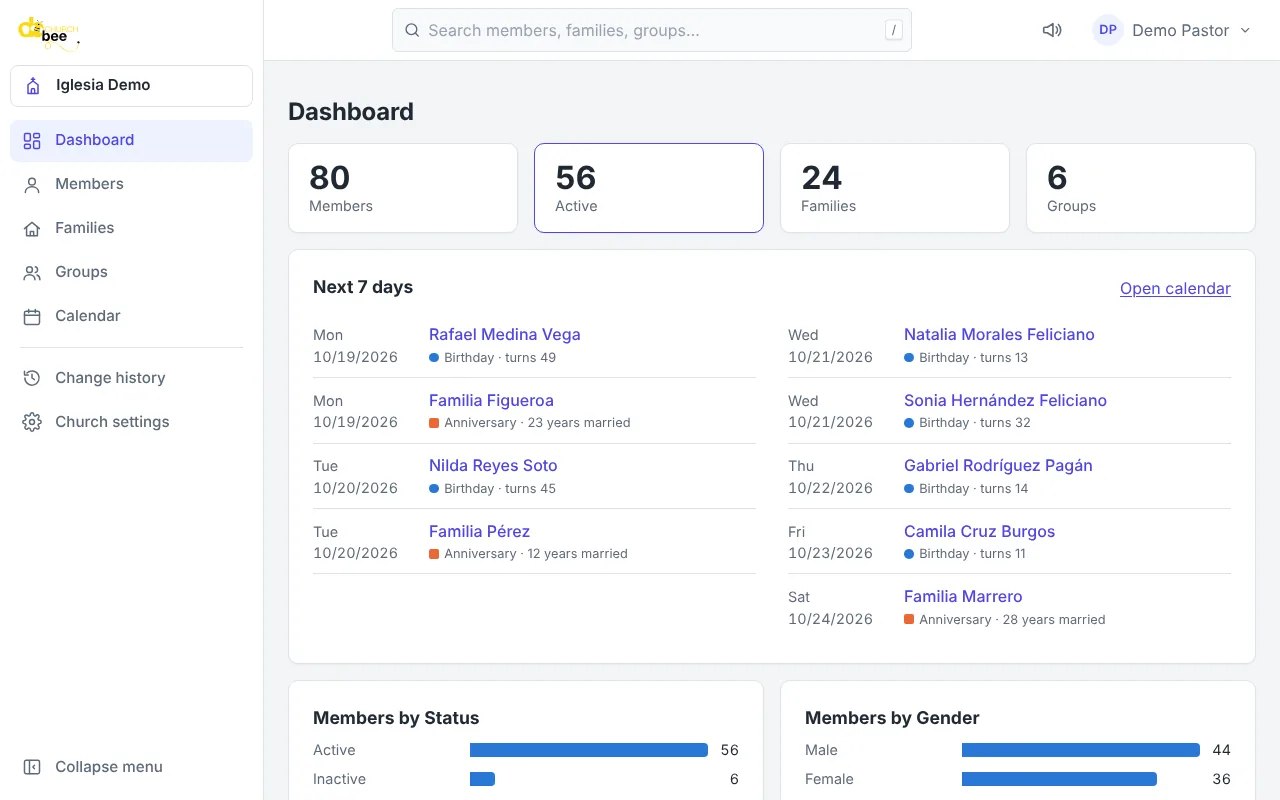Open Camila Cruz Burgos's profile

pos(979,531)
